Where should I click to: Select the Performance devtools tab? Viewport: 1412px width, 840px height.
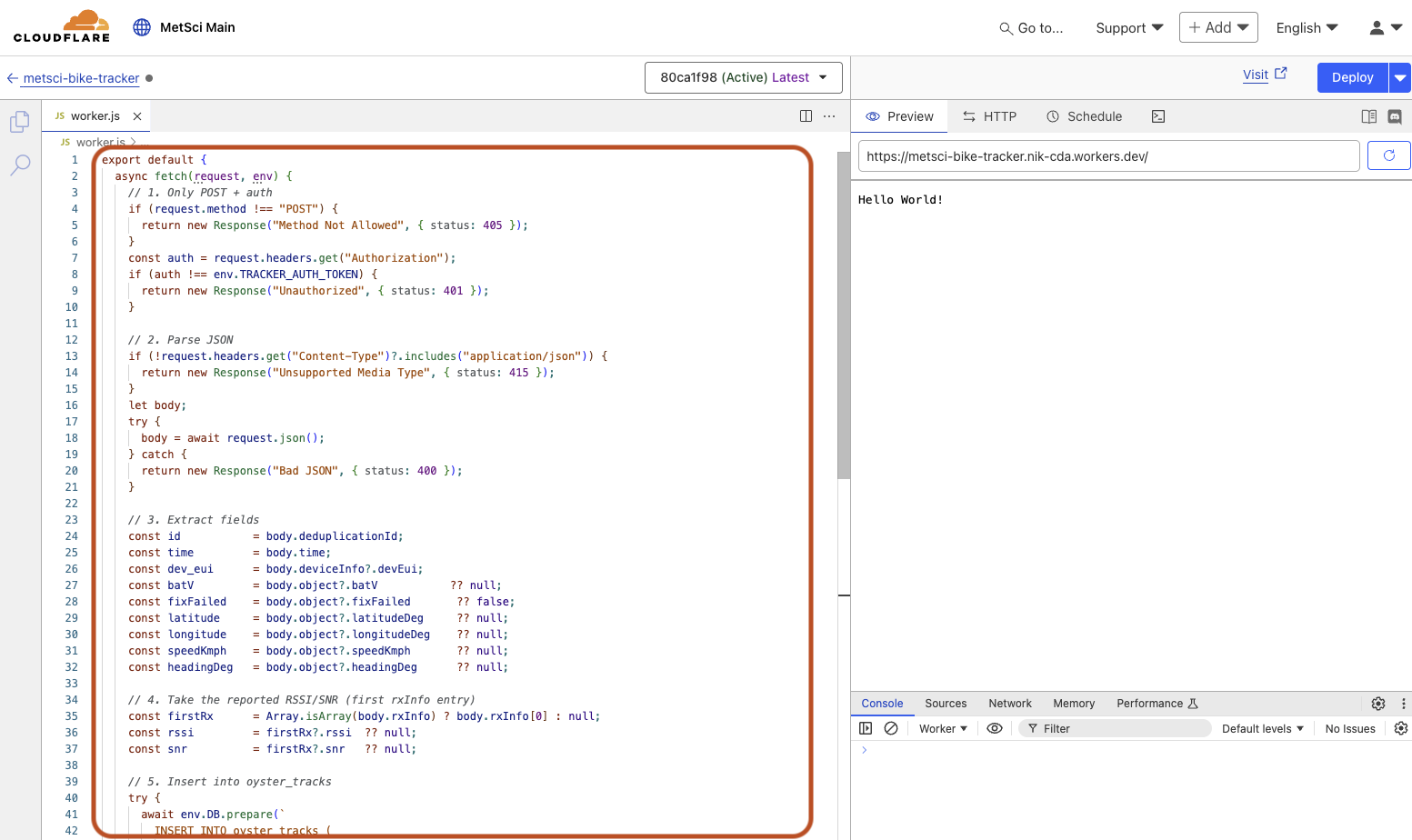(x=1157, y=704)
